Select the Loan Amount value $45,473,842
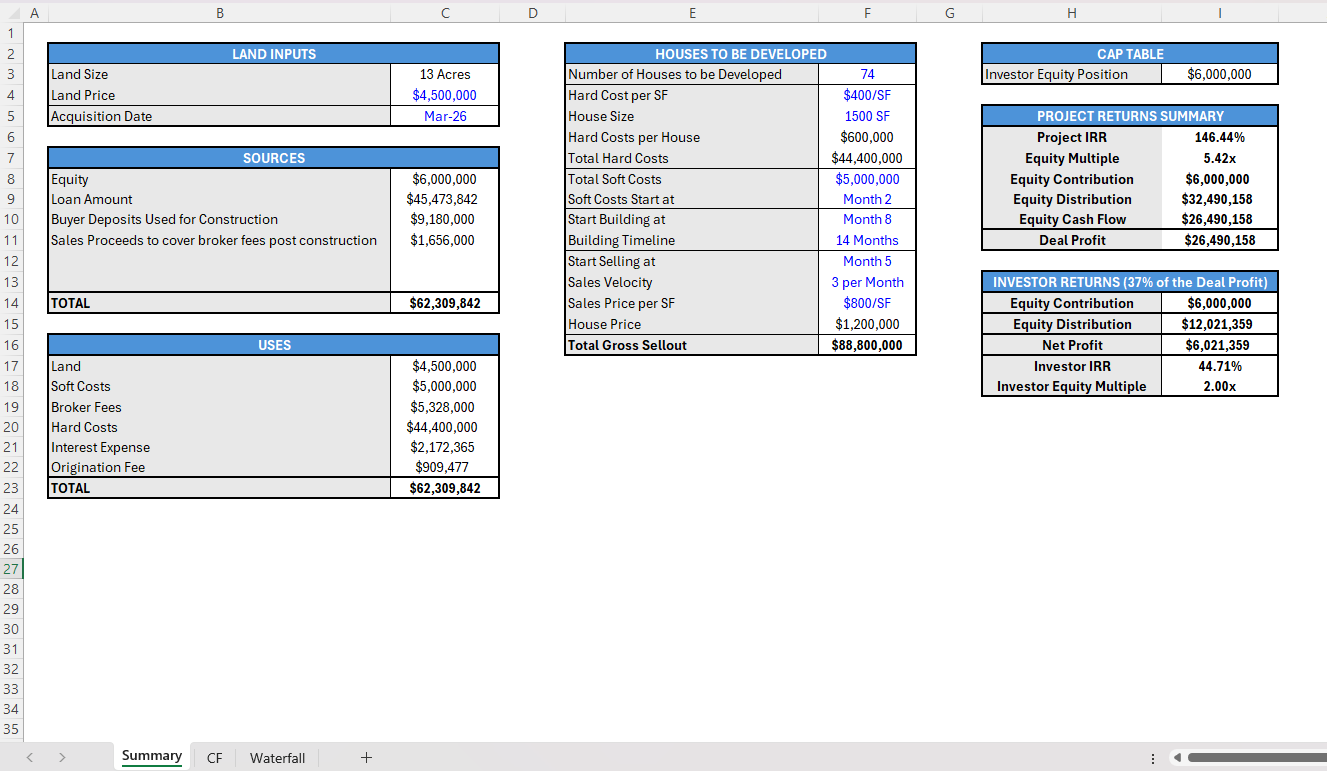Viewport: 1327px width, 771px height. click(445, 199)
